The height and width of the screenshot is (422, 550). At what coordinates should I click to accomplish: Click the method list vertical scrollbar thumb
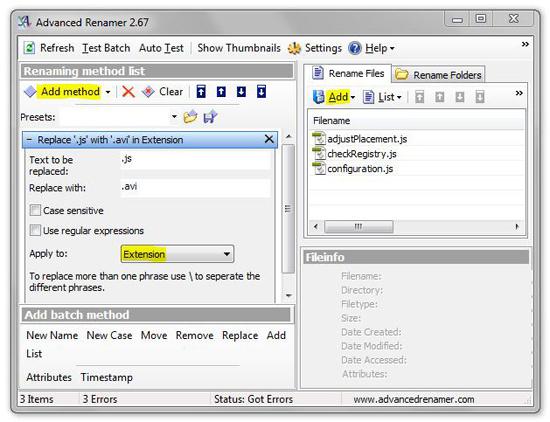point(288,209)
